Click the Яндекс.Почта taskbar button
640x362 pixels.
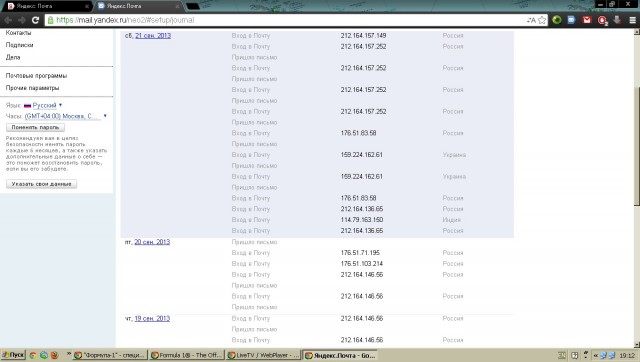click(x=340, y=355)
